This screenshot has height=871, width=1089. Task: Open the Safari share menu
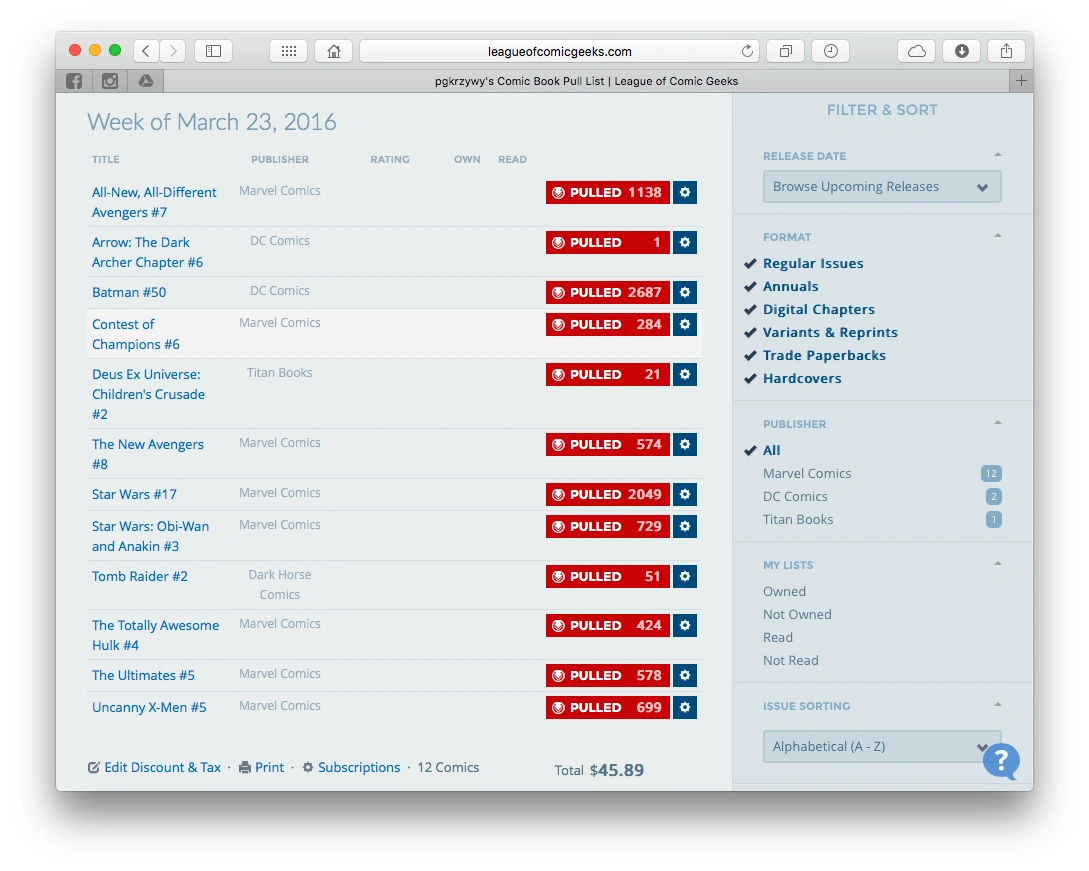[x=1006, y=51]
